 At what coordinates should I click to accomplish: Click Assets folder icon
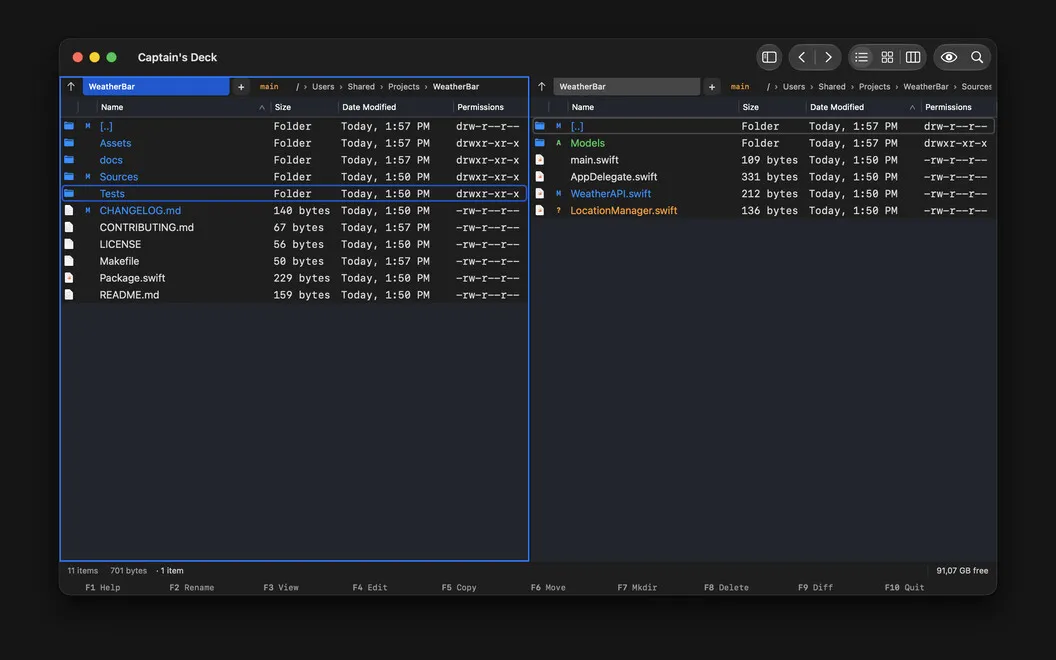[x=69, y=143]
